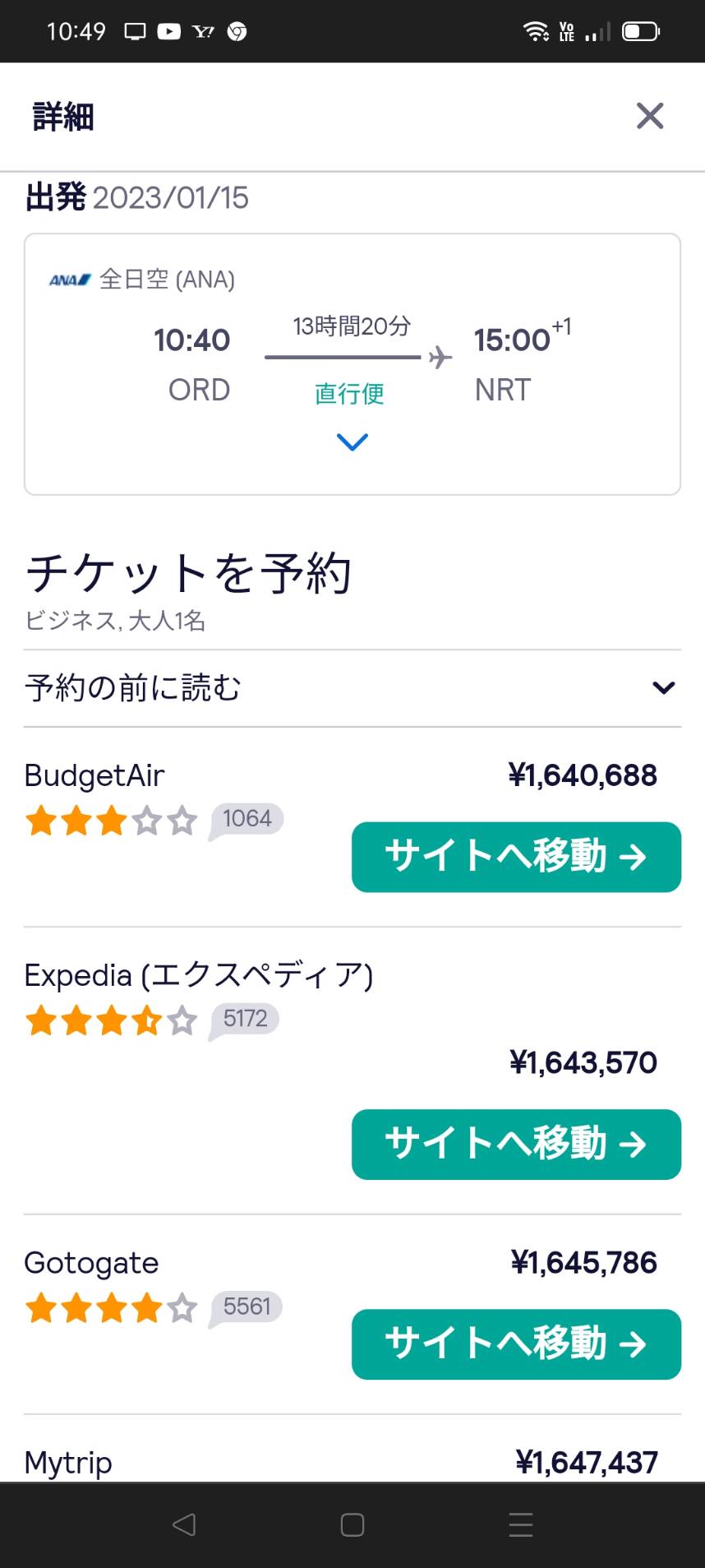Close the 詳細 details panel
Screen dimensions: 705x1568
[x=649, y=116]
